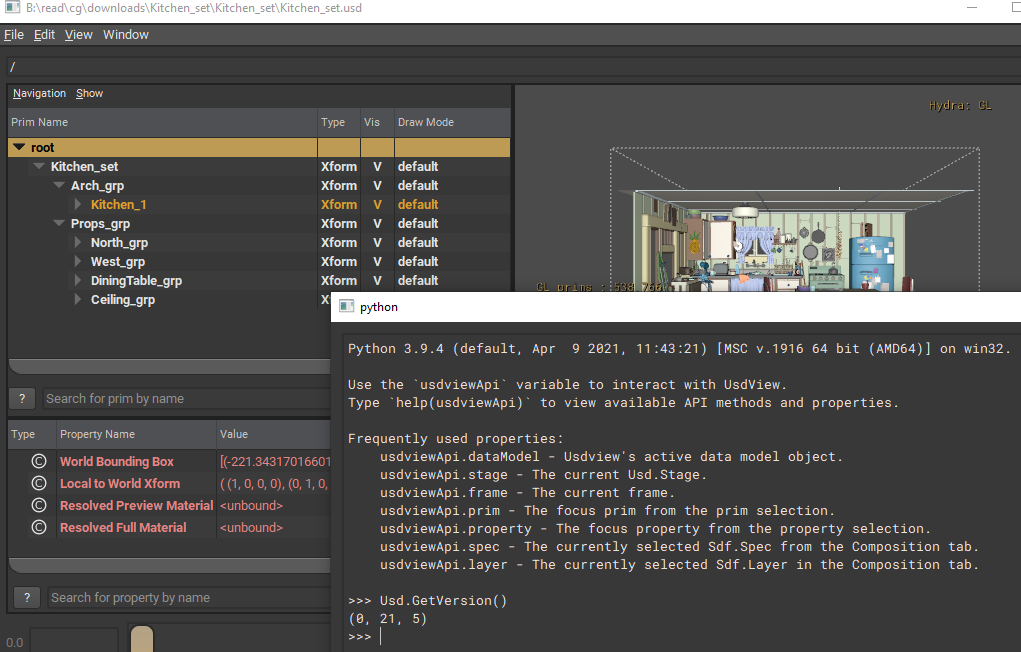Click the Search for prim by name field

coord(180,398)
